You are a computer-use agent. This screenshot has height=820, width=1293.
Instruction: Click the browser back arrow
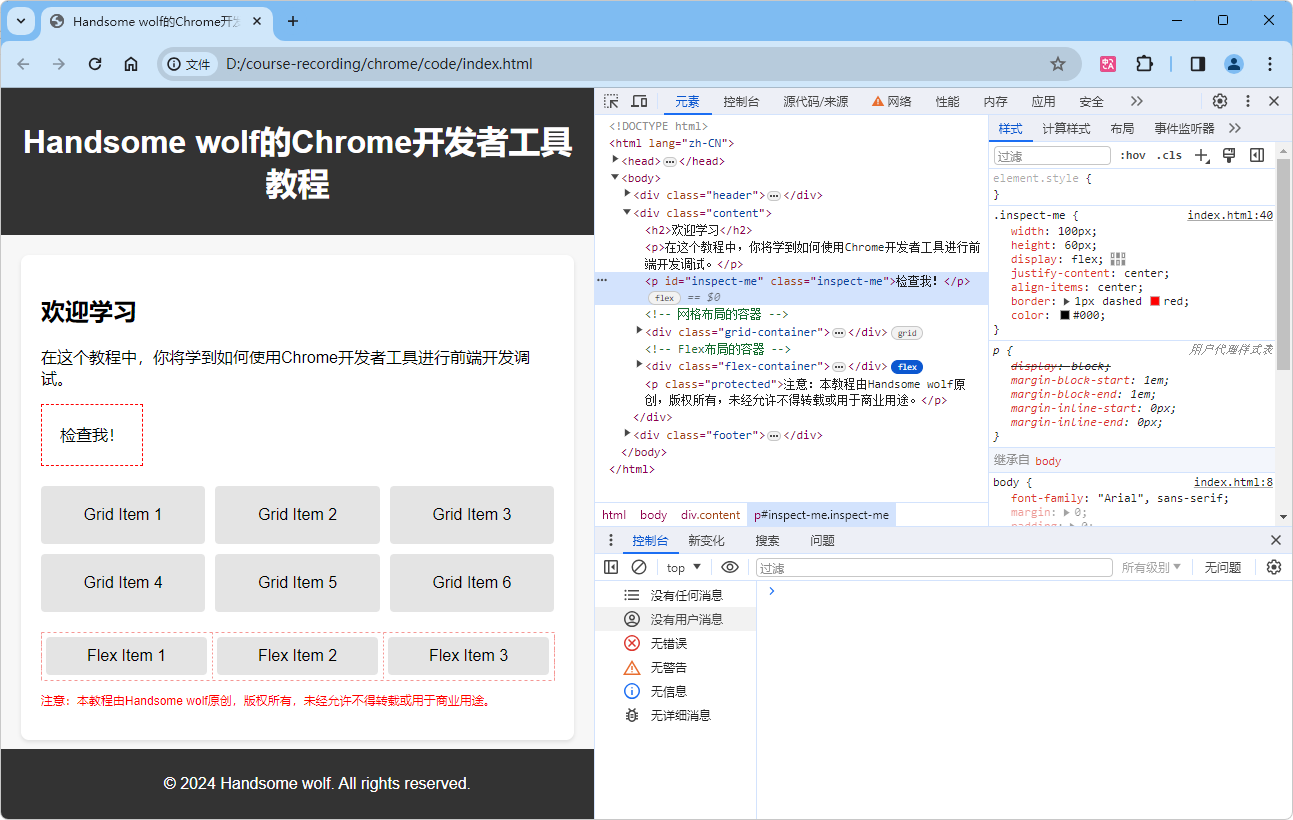click(24, 64)
